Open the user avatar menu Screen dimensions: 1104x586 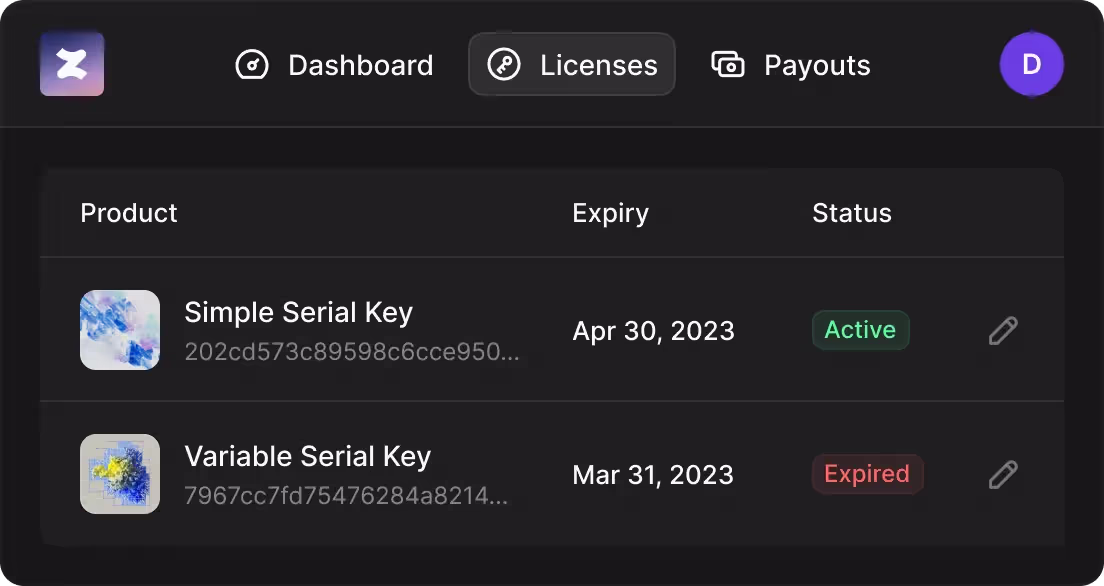tap(1031, 64)
